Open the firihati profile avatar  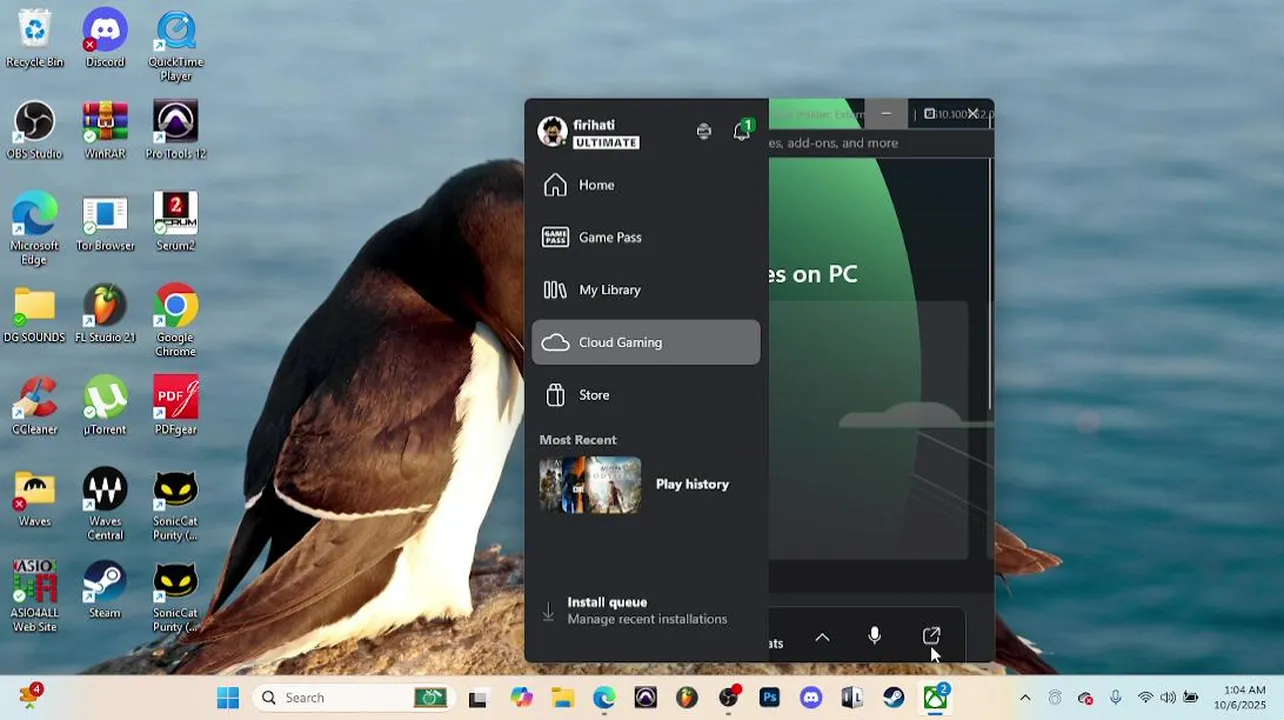[x=552, y=131]
